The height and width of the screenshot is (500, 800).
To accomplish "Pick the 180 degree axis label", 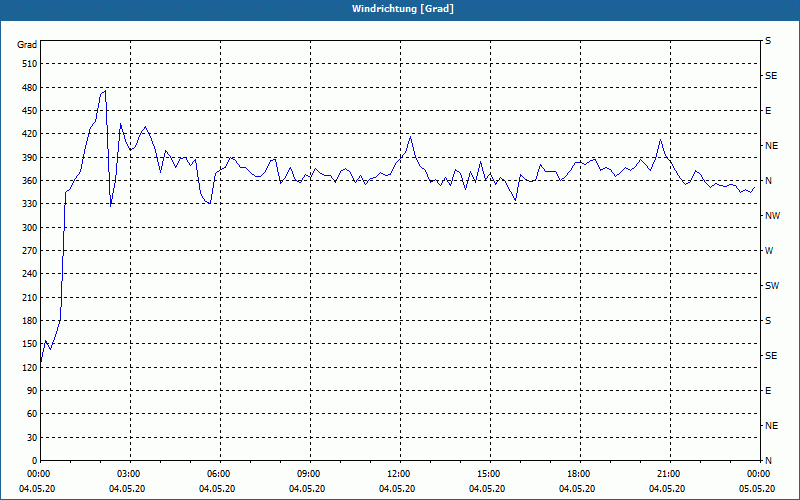I will 30,321.
